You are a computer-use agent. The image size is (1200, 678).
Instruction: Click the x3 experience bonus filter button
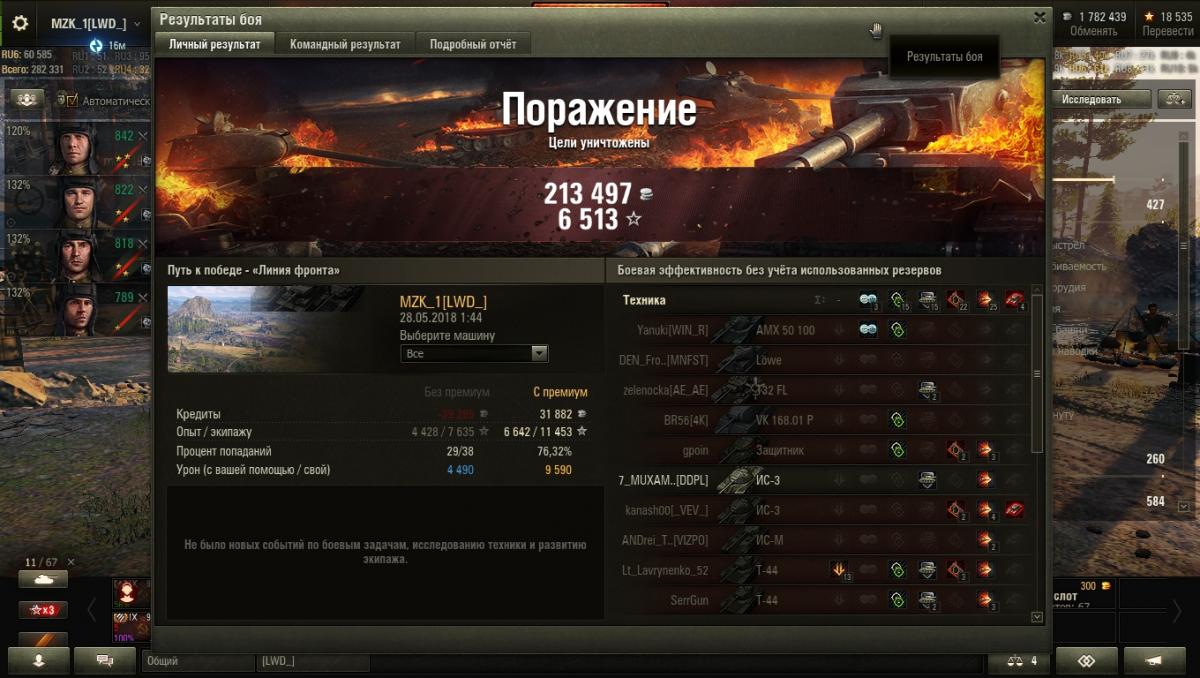pos(43,609)
